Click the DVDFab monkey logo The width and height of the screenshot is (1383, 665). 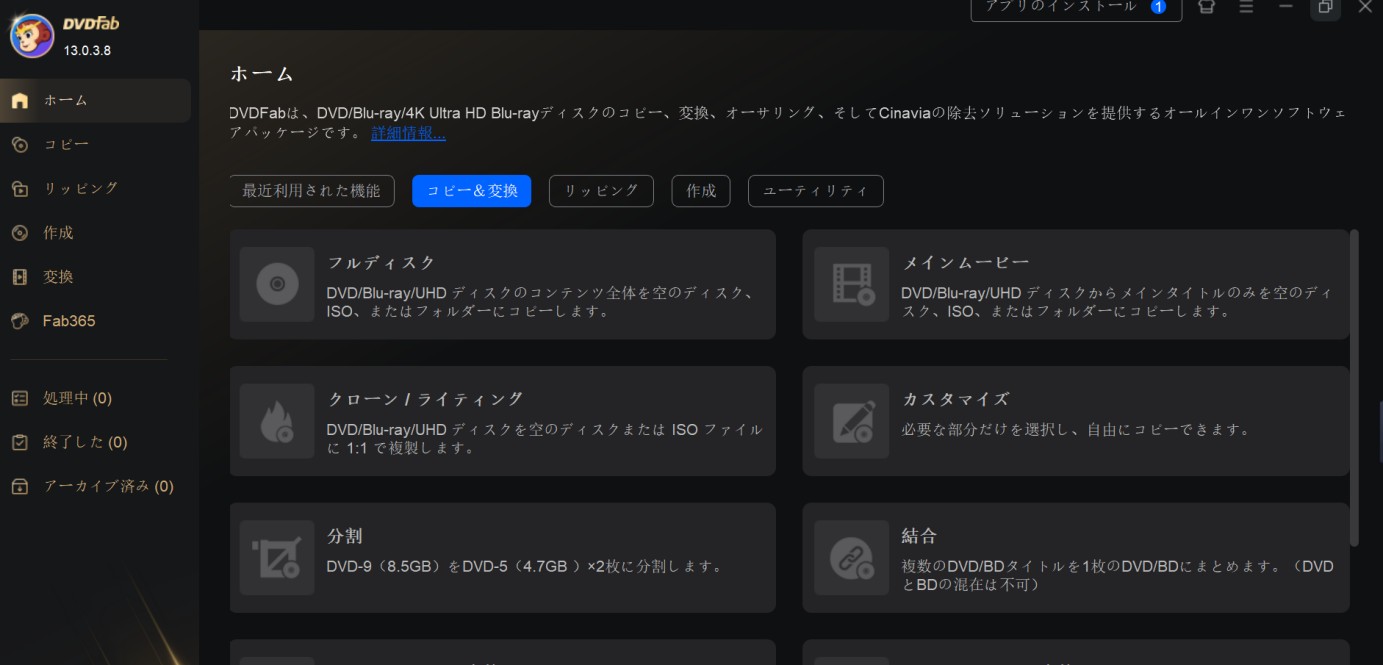(x=31, y=36)
